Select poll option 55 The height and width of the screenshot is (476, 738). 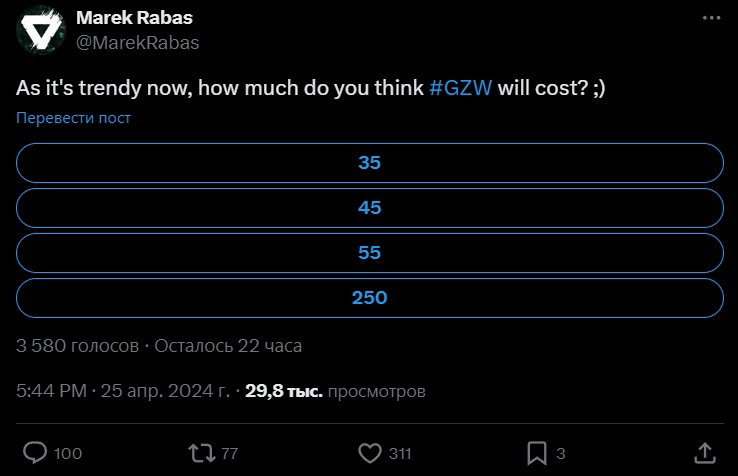tap(370, 253)
